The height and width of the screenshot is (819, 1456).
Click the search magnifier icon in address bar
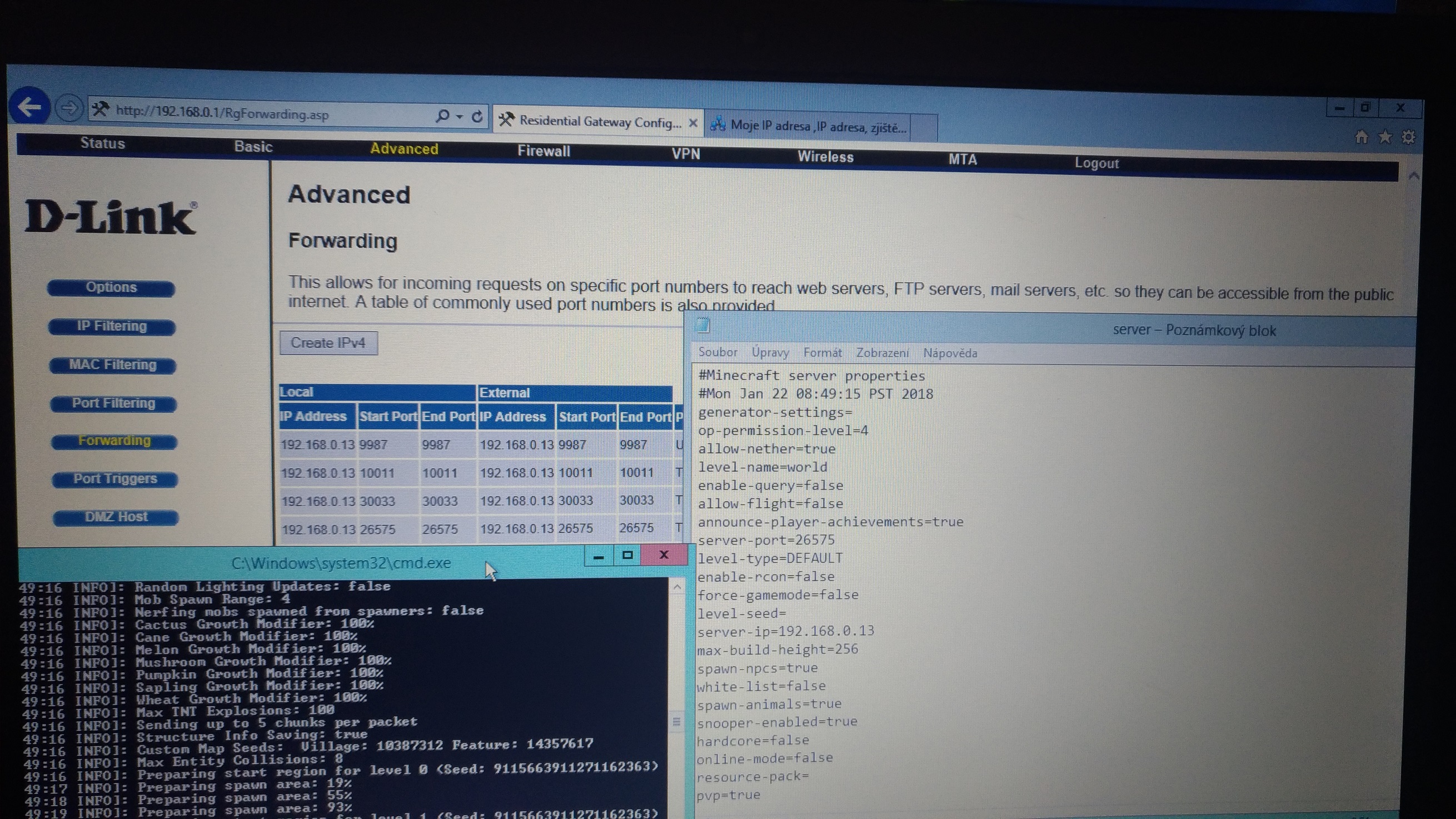(x=442, y=116)
